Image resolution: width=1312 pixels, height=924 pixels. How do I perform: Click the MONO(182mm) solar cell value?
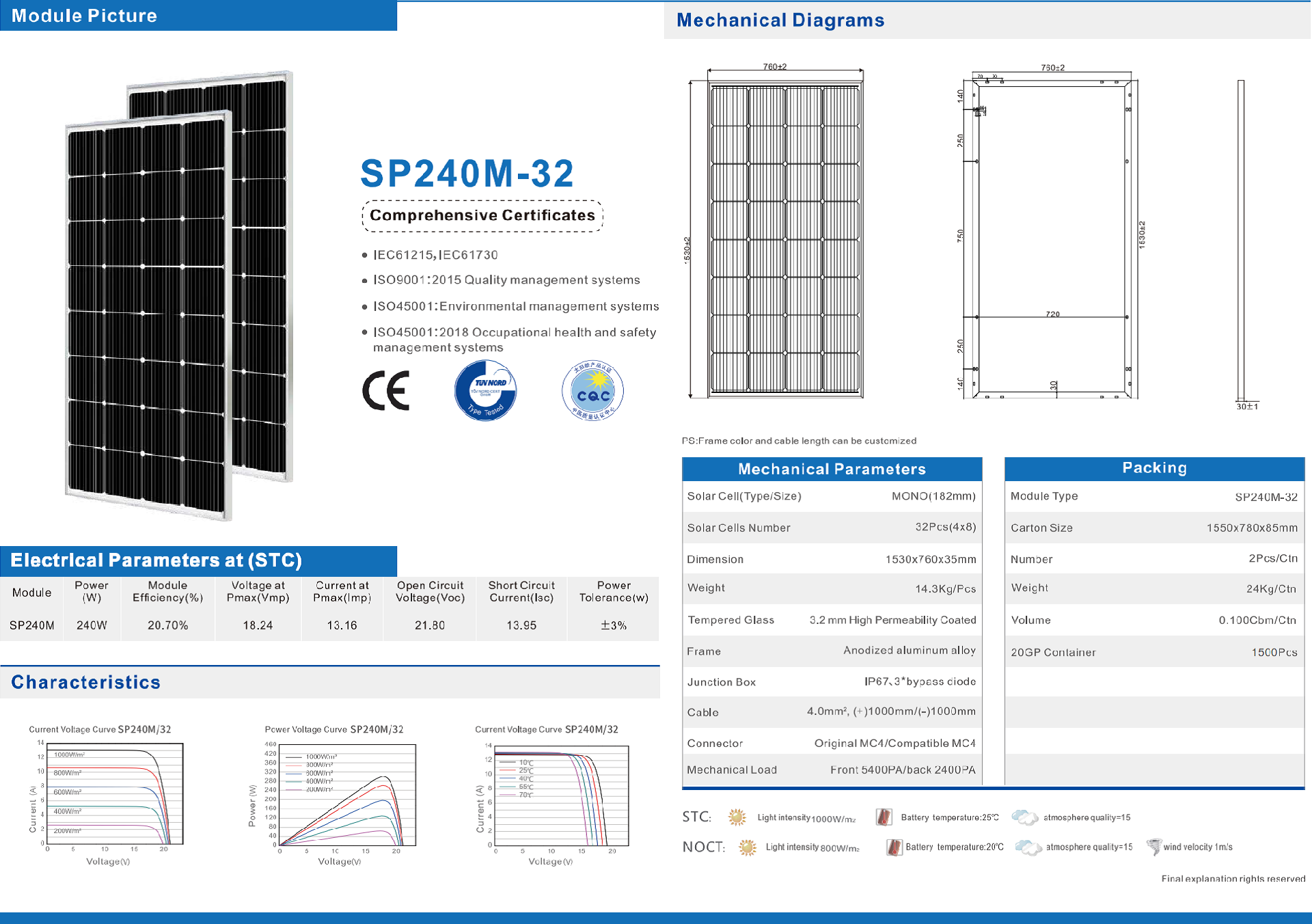pyautogui.click(x=933, y=496)
